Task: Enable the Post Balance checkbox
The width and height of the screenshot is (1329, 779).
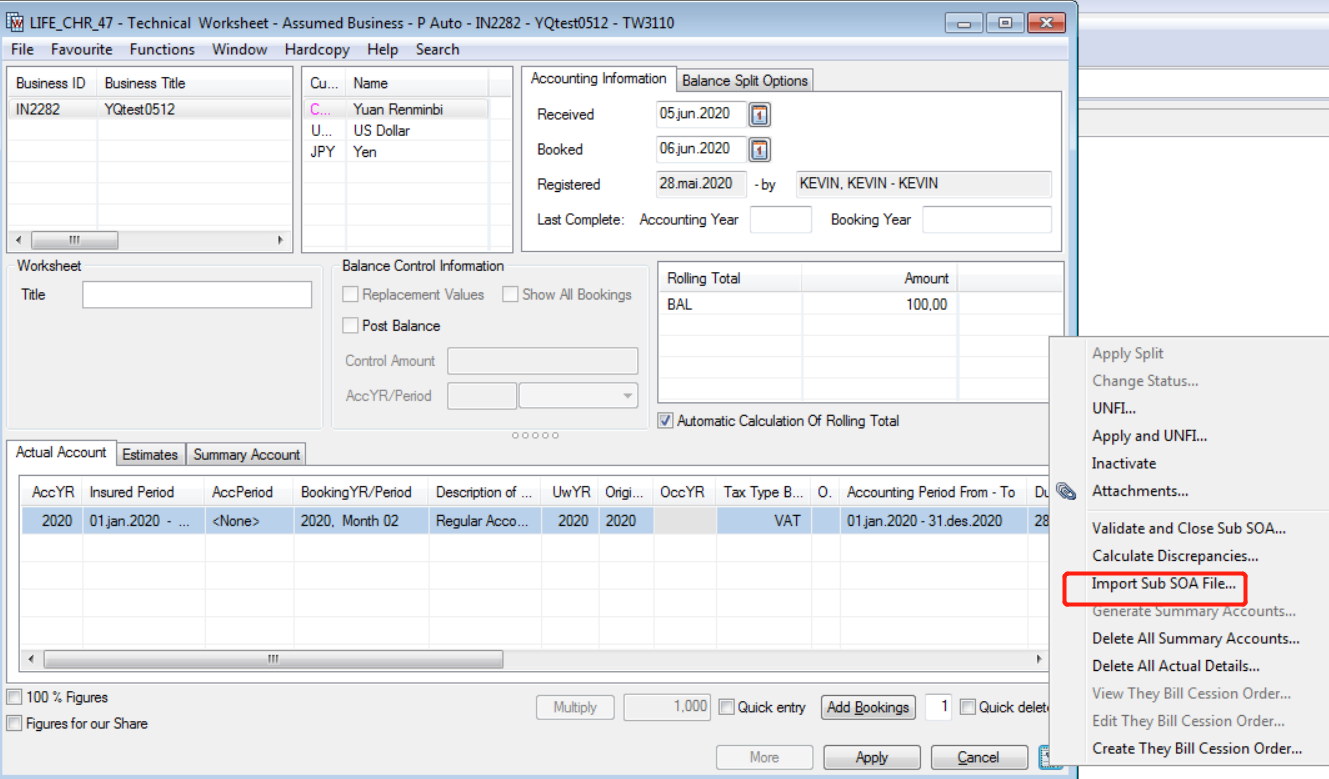Action: (350, 326)
